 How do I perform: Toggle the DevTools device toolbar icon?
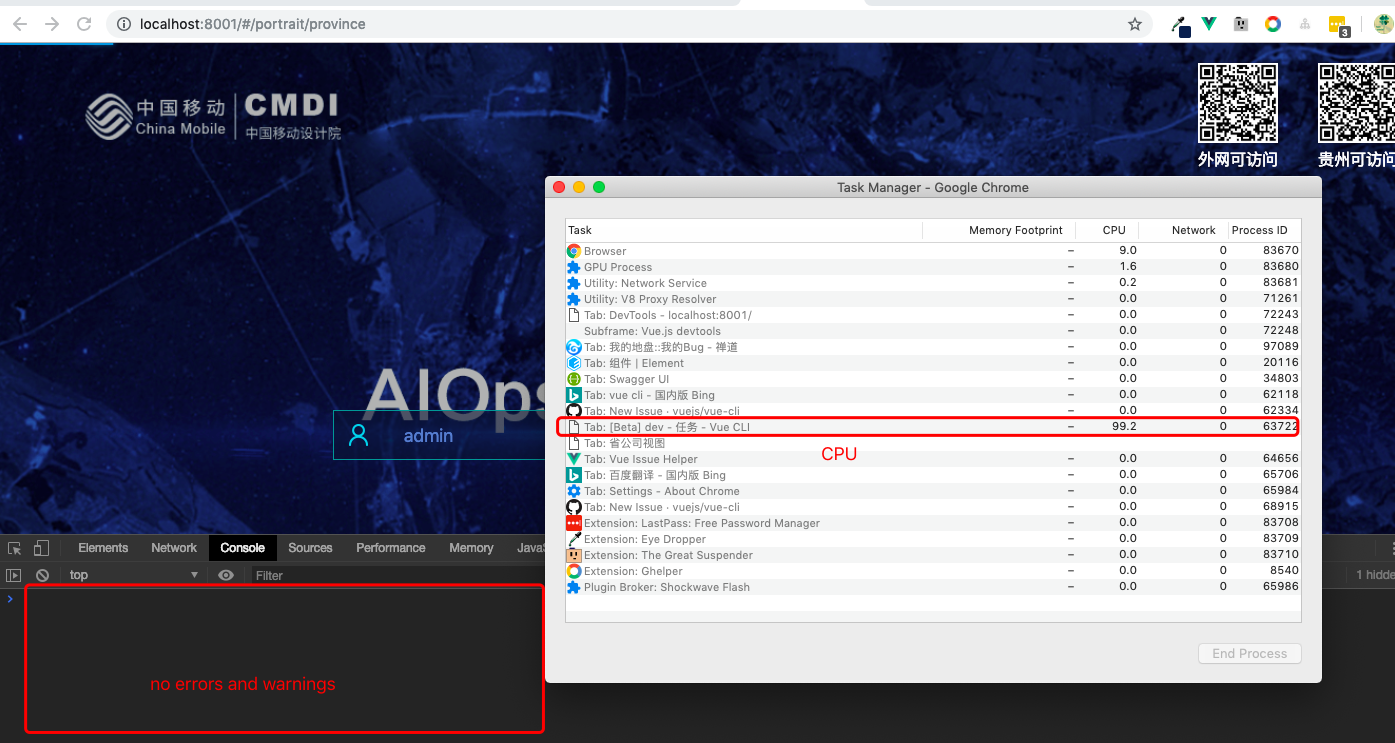pyautogui.click(x=41, y=548)
